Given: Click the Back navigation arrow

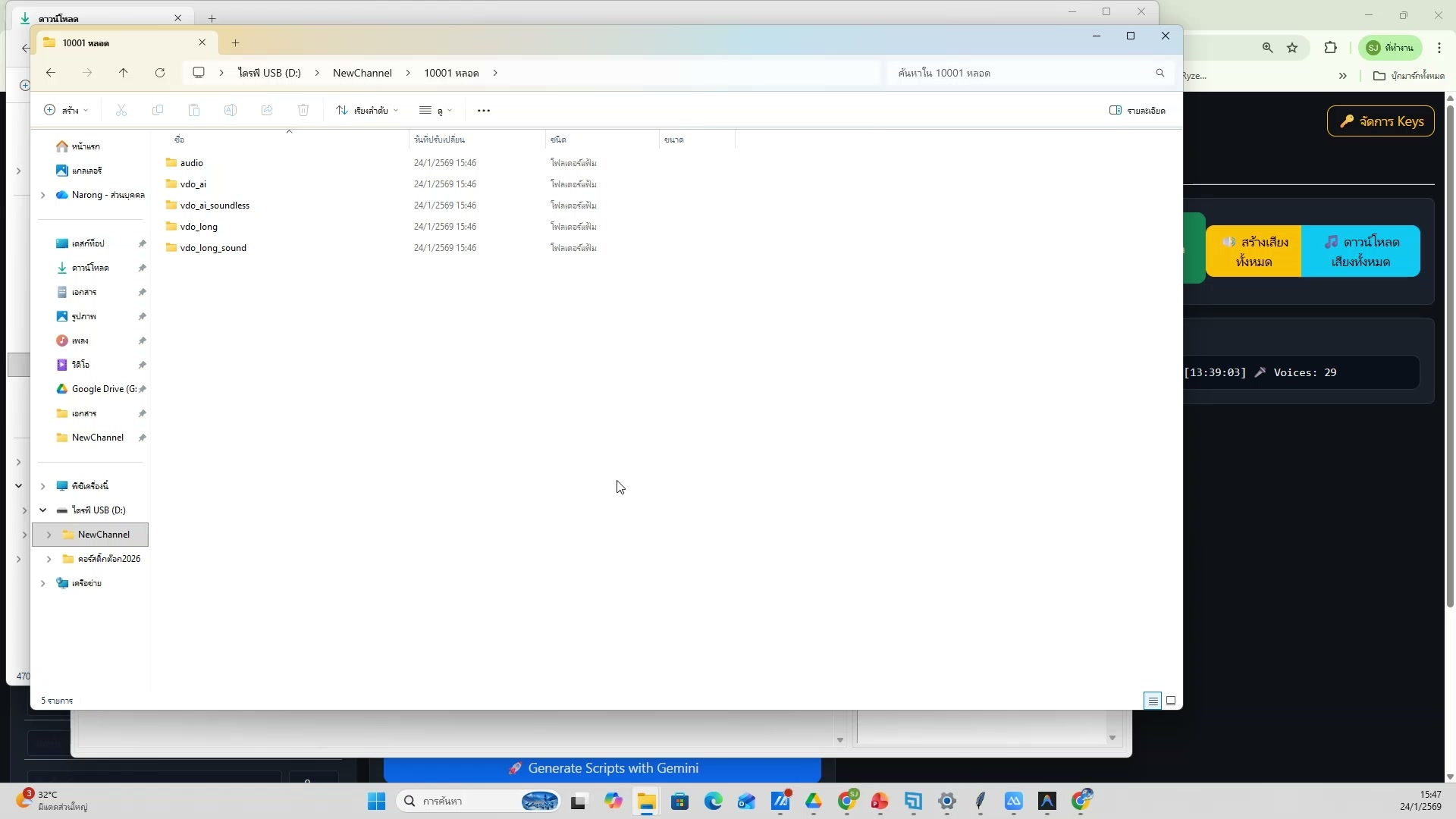Looking at the screenshot, I should click(51, 73).
